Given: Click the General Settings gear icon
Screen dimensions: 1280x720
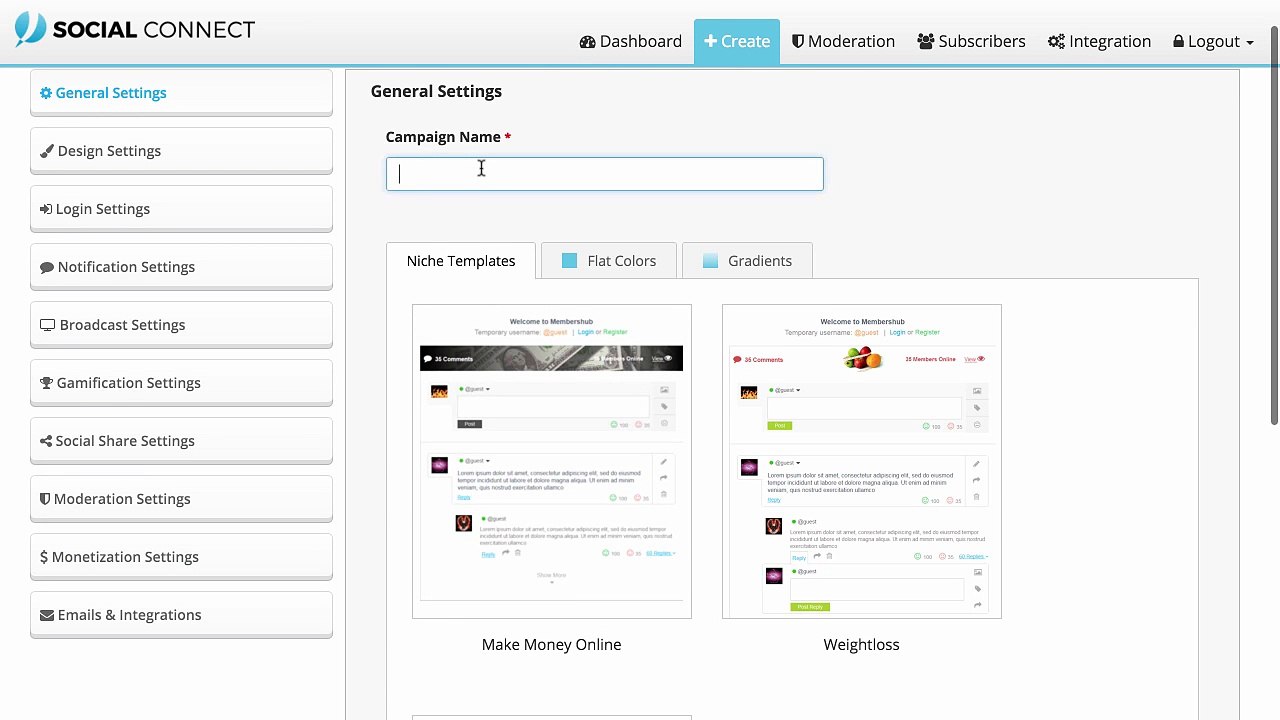Looking at the screenshot, I should pos(46,93).
